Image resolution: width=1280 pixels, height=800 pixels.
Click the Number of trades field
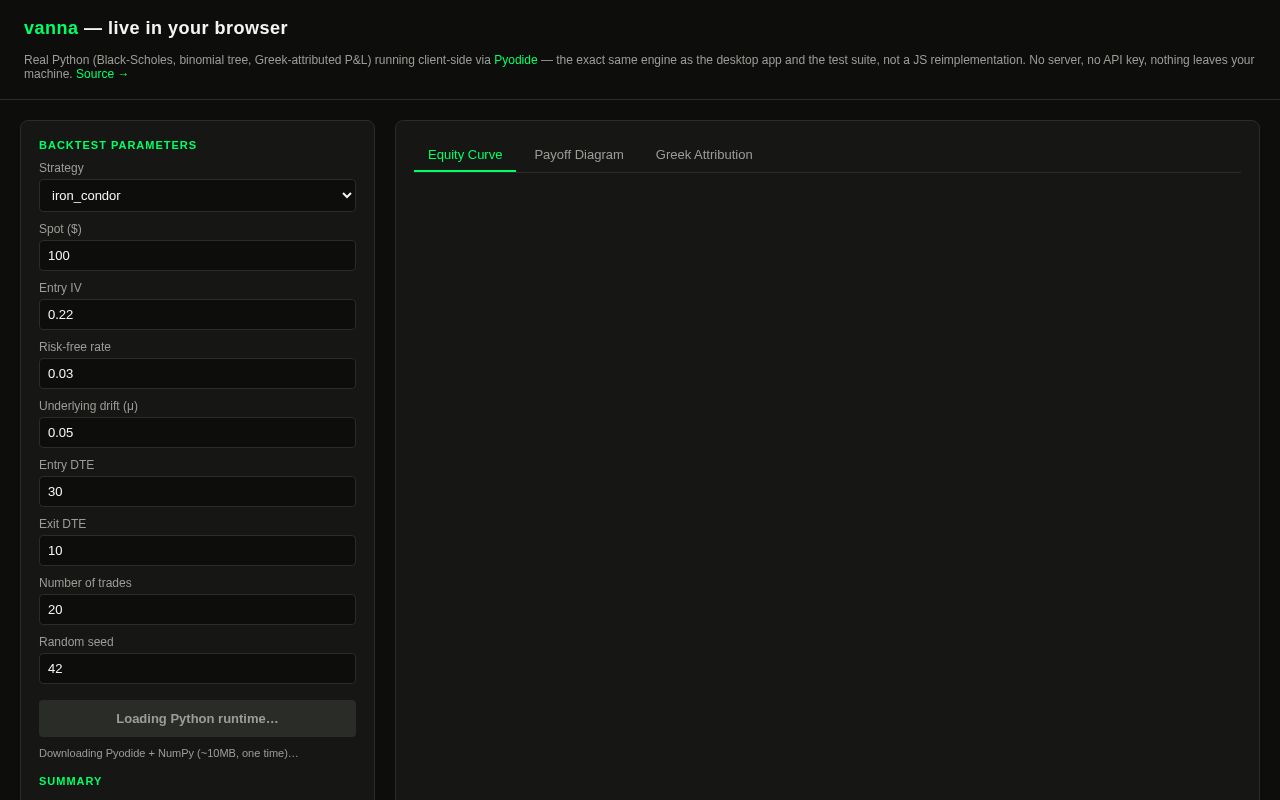pyautogui.click(x=197, y=609)
